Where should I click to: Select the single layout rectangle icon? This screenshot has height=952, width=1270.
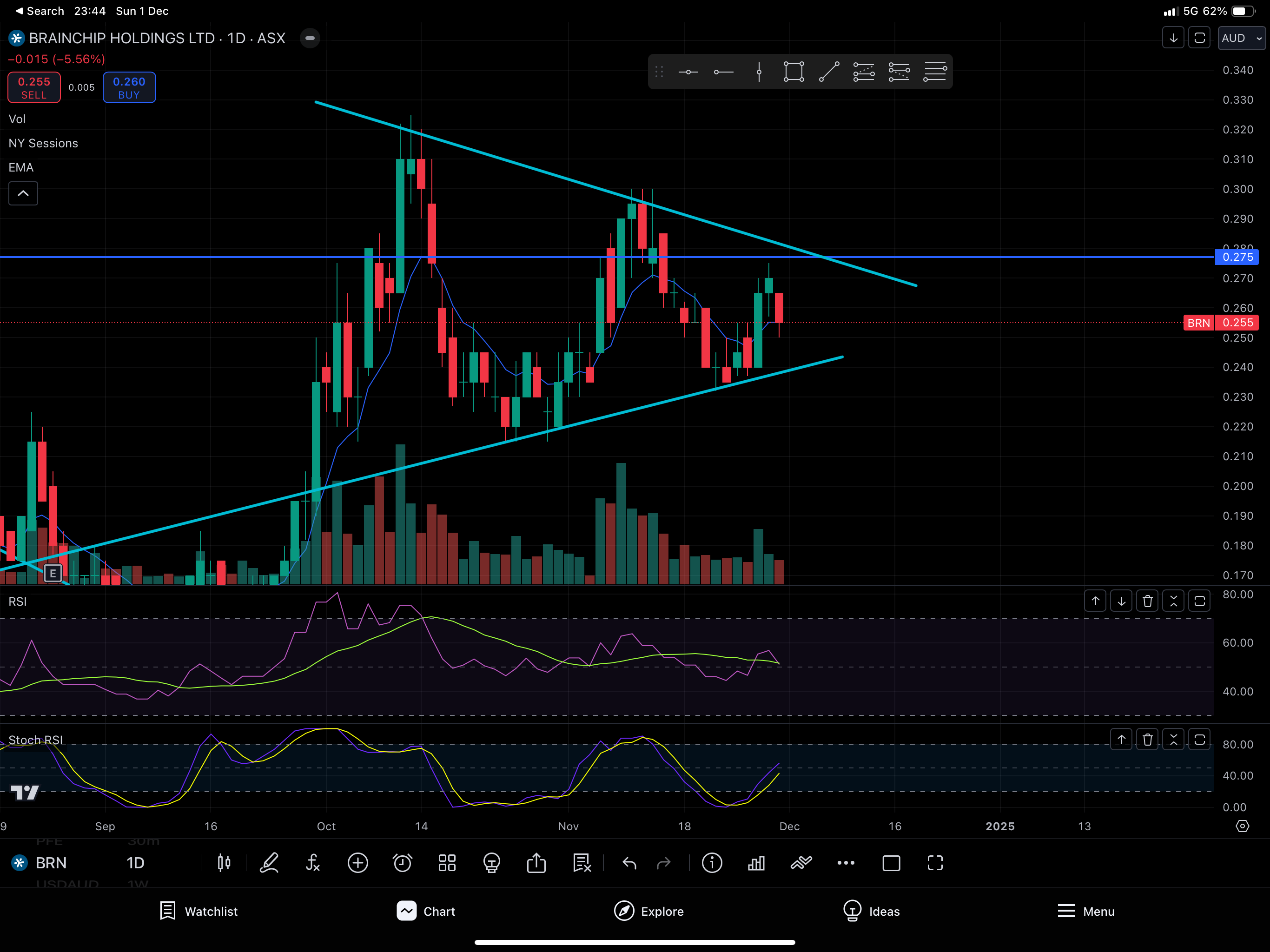coord(891,863)
